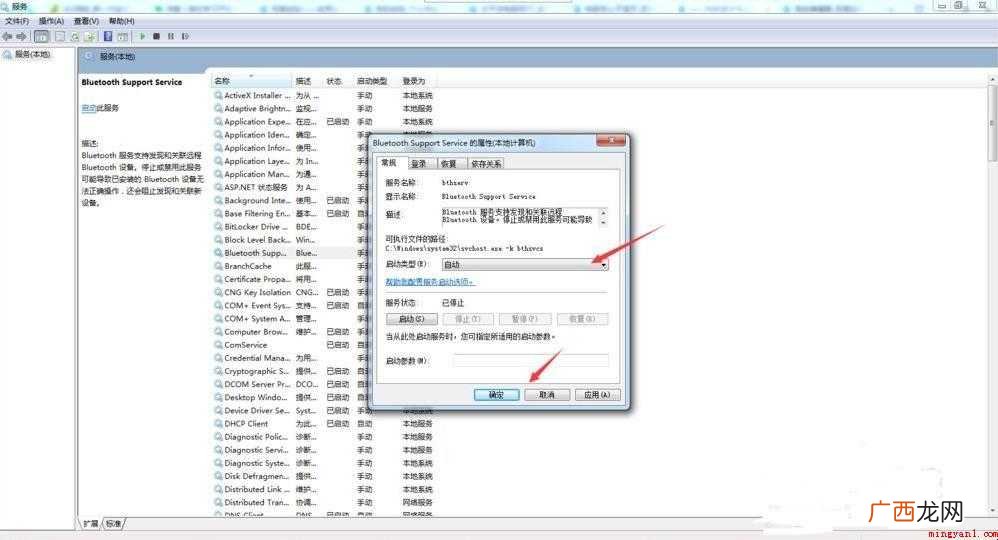Click the services list vertical scrollbar
The width and height of the screenshot is (998, 540).
click(x=993, y=296)
